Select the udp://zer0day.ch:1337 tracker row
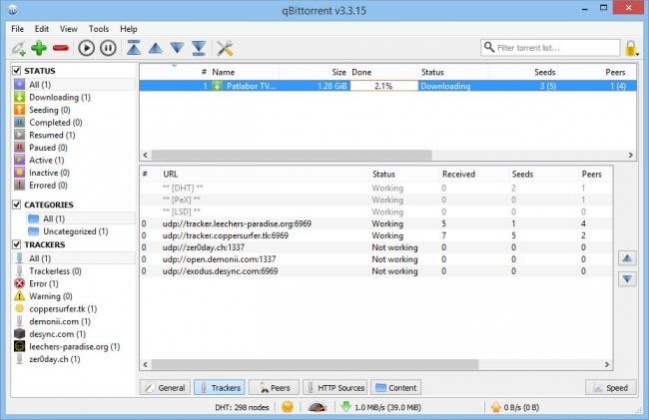649x420 pixels. click(376, 247)
